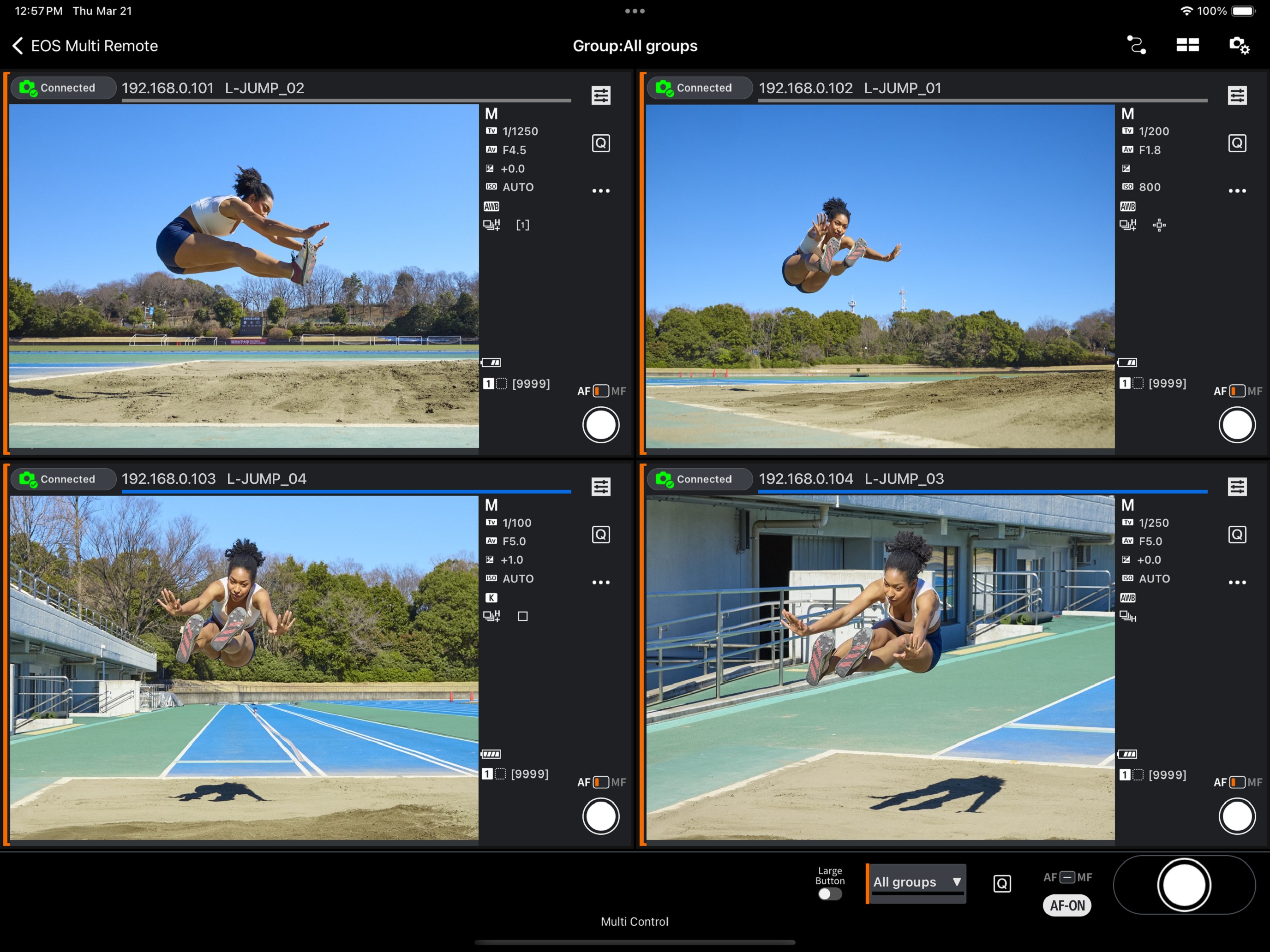Select drive mode icon for L-JUMP_03
The image size is (1270, 952).
(1127, 616)
